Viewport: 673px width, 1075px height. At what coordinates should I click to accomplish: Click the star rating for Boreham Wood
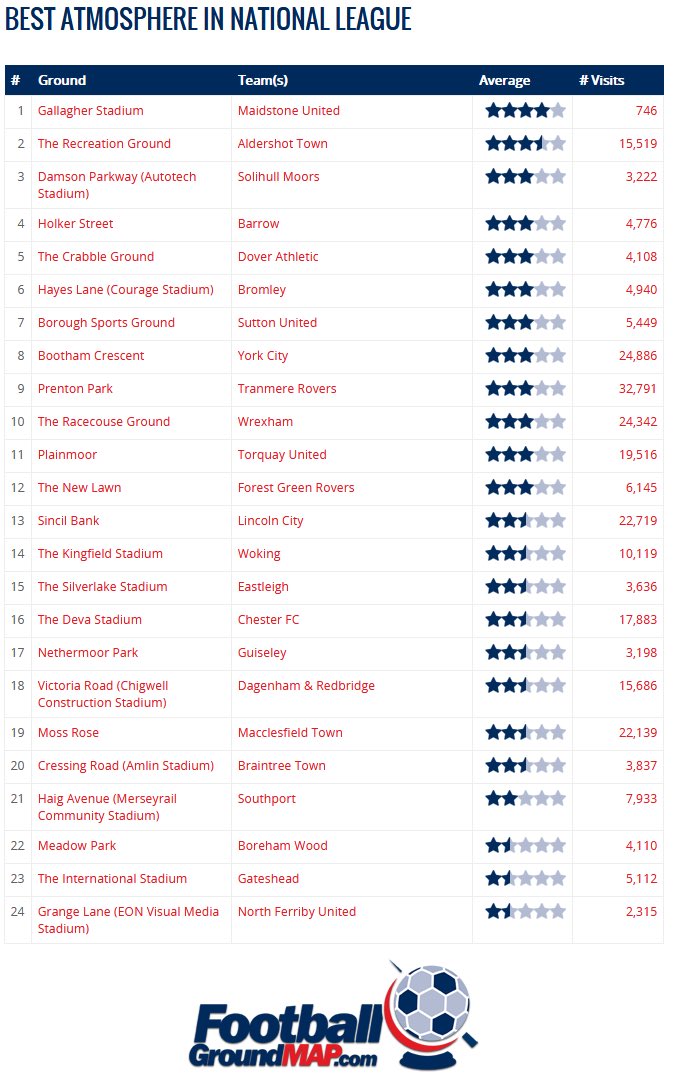click(x=525, y=846)
